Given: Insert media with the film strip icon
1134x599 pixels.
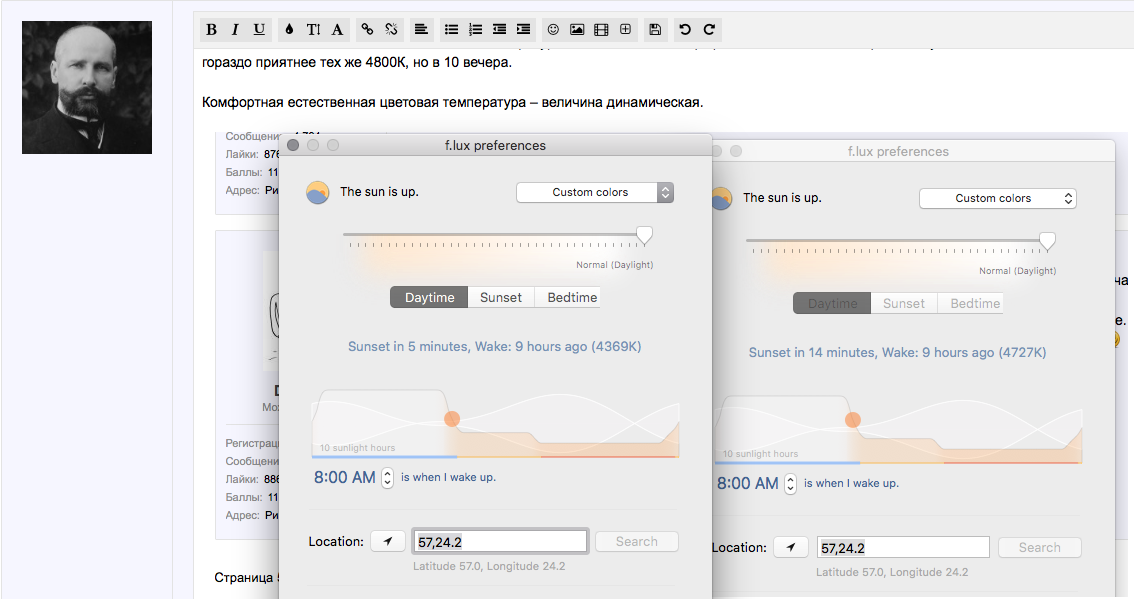Looking at the screenshot, I should (x=601, y=30).
